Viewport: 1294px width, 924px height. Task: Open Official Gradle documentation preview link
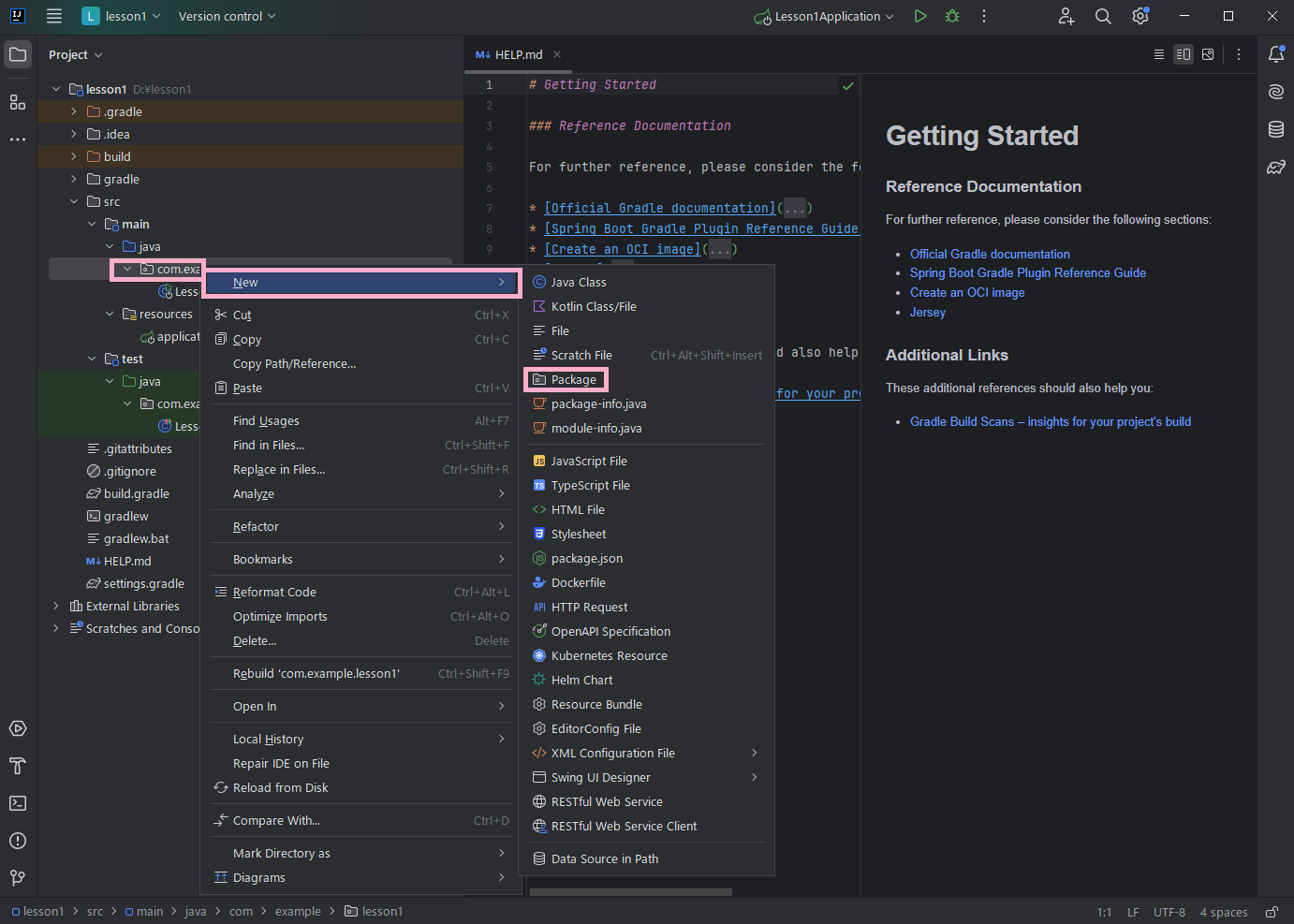(x=990, y=254)
